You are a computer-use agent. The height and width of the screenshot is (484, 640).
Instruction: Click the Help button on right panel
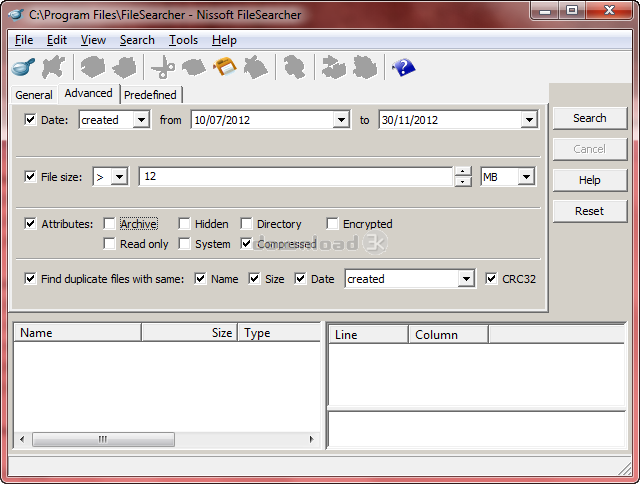(589, 180)
